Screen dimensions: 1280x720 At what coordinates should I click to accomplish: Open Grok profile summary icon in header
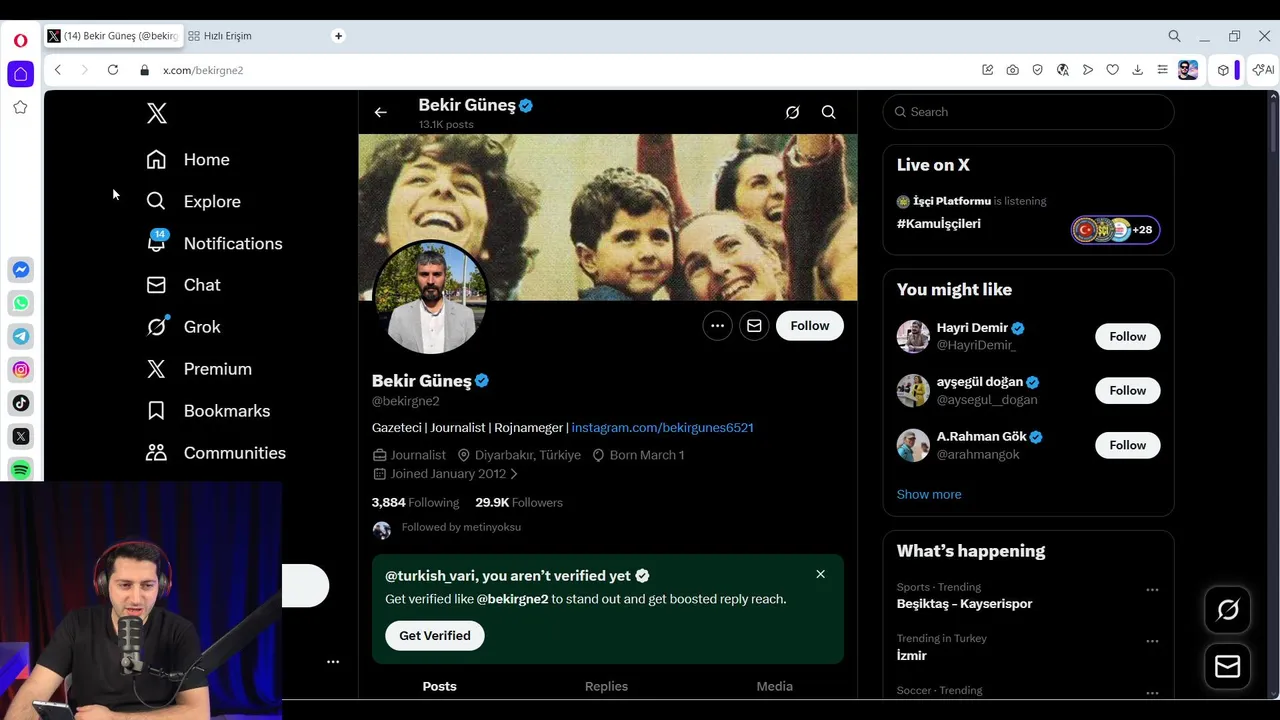click(792, 112)
